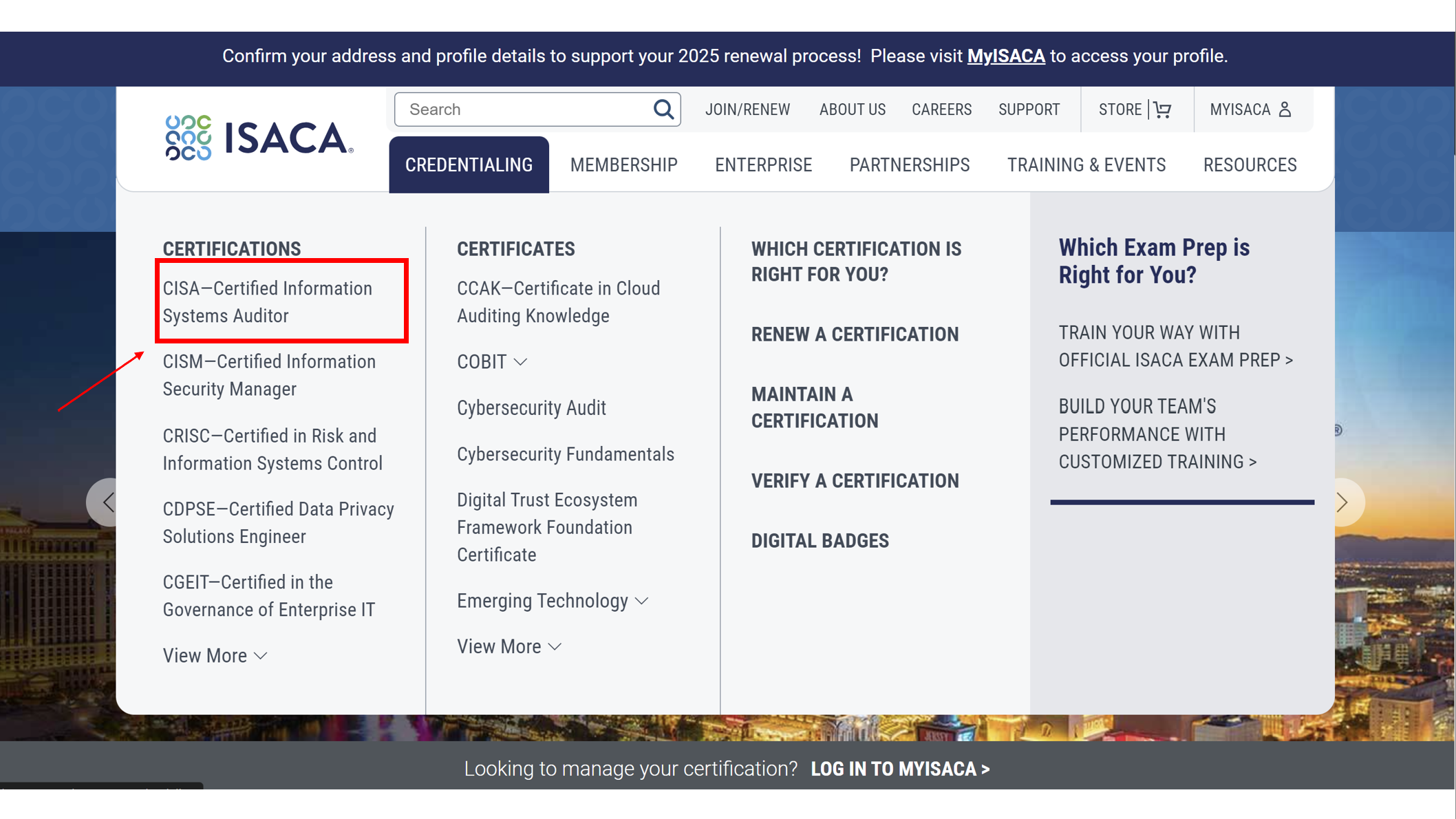
Task: Open the Training & Events menu
Action: point(1086,165)
